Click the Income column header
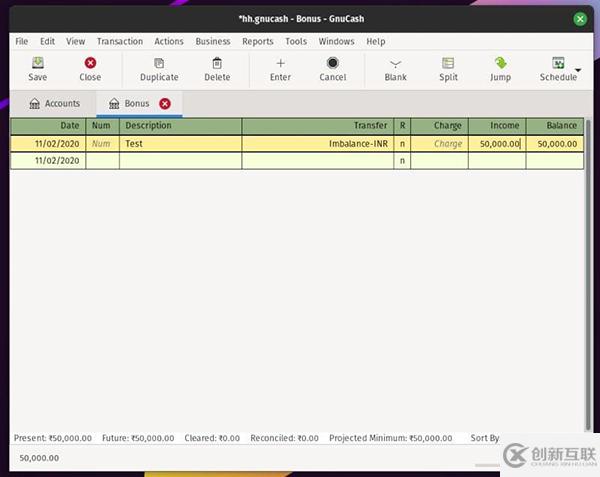600x477 pixels. click(x=497, y=126)
